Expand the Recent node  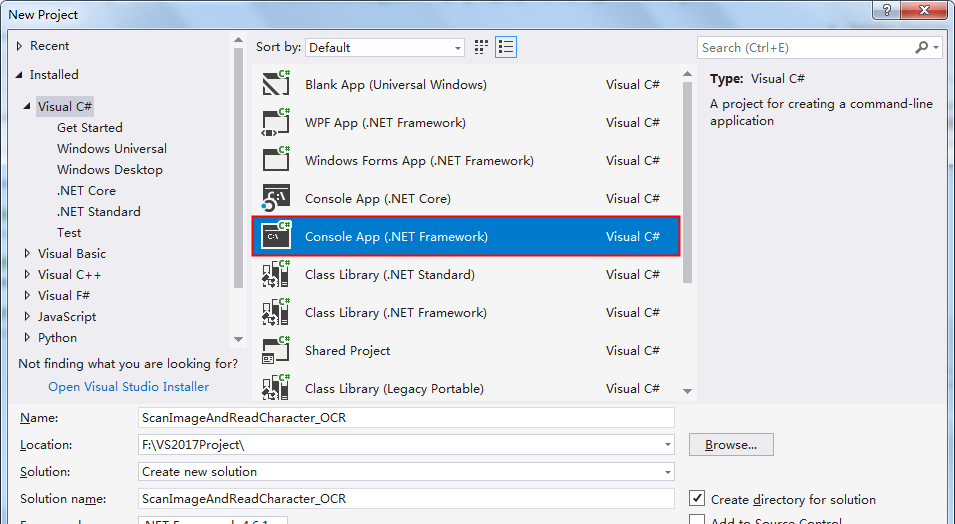click(x=19, y=46)
